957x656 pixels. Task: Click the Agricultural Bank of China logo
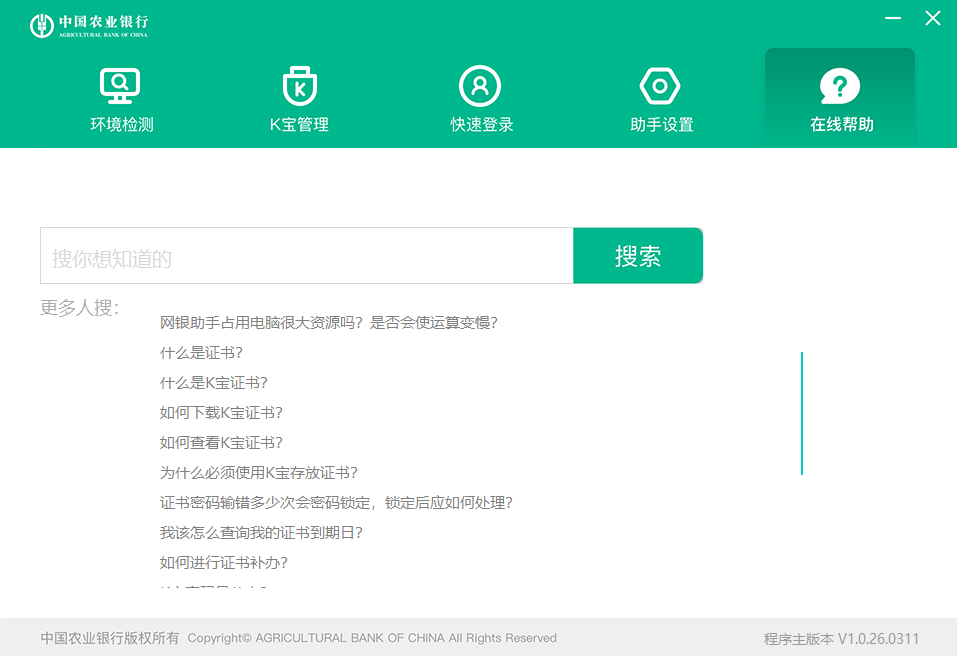point(89,25)
